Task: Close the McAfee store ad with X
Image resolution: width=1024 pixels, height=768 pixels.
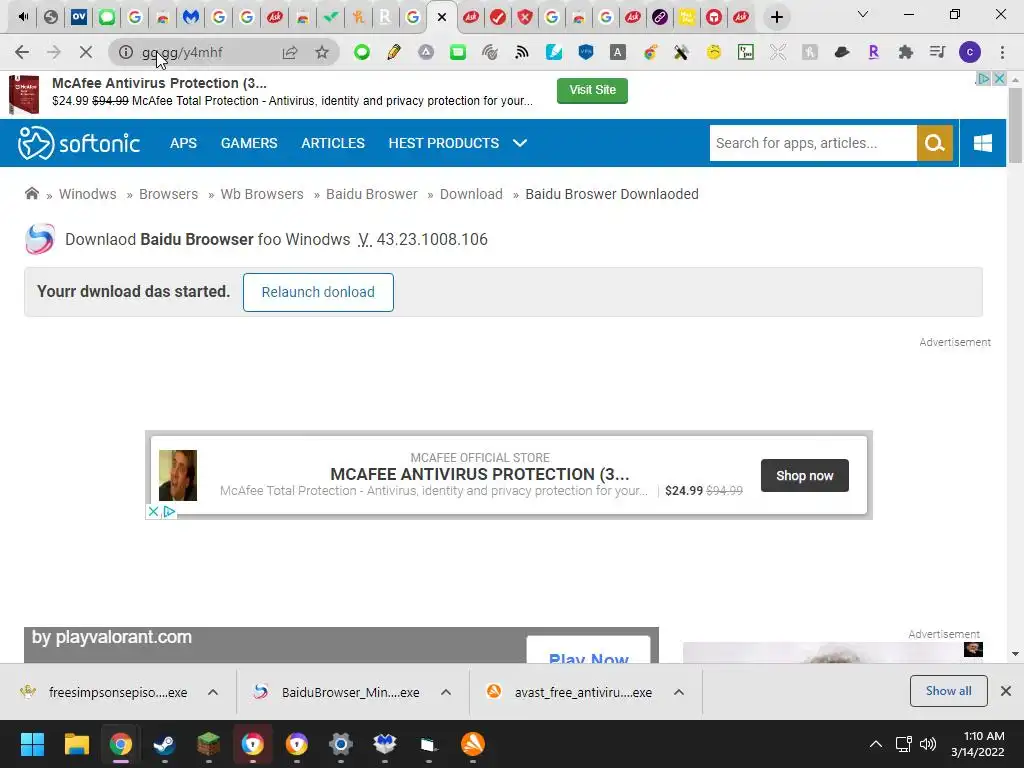Action: click(x=153, y=511)
